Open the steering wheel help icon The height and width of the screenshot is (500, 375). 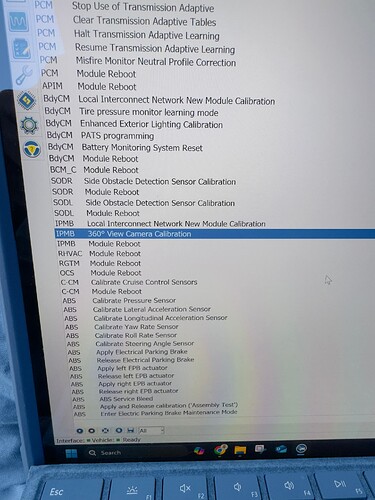point(32,149)
